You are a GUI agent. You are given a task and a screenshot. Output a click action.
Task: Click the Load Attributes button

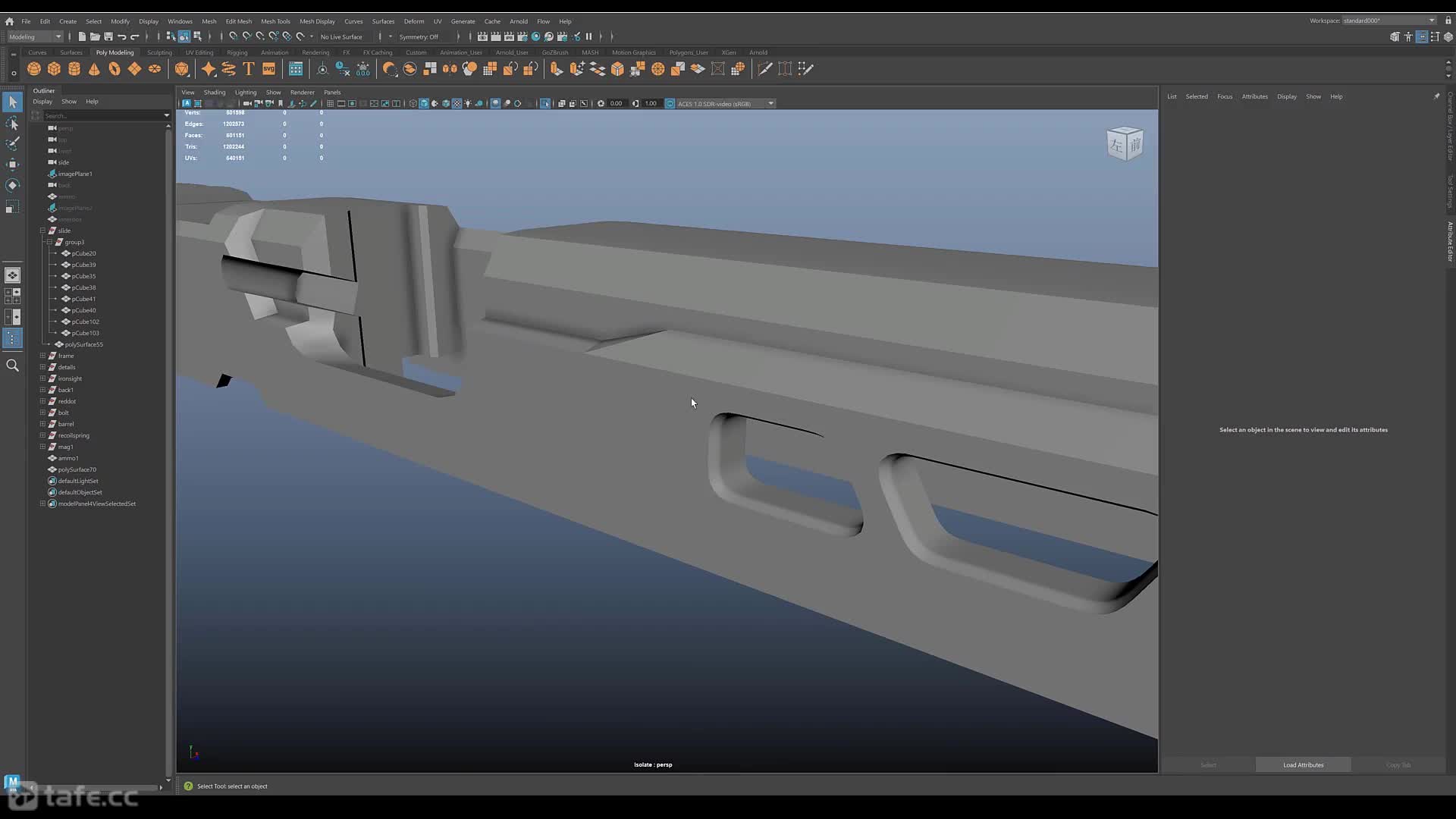pos(1303,764)
